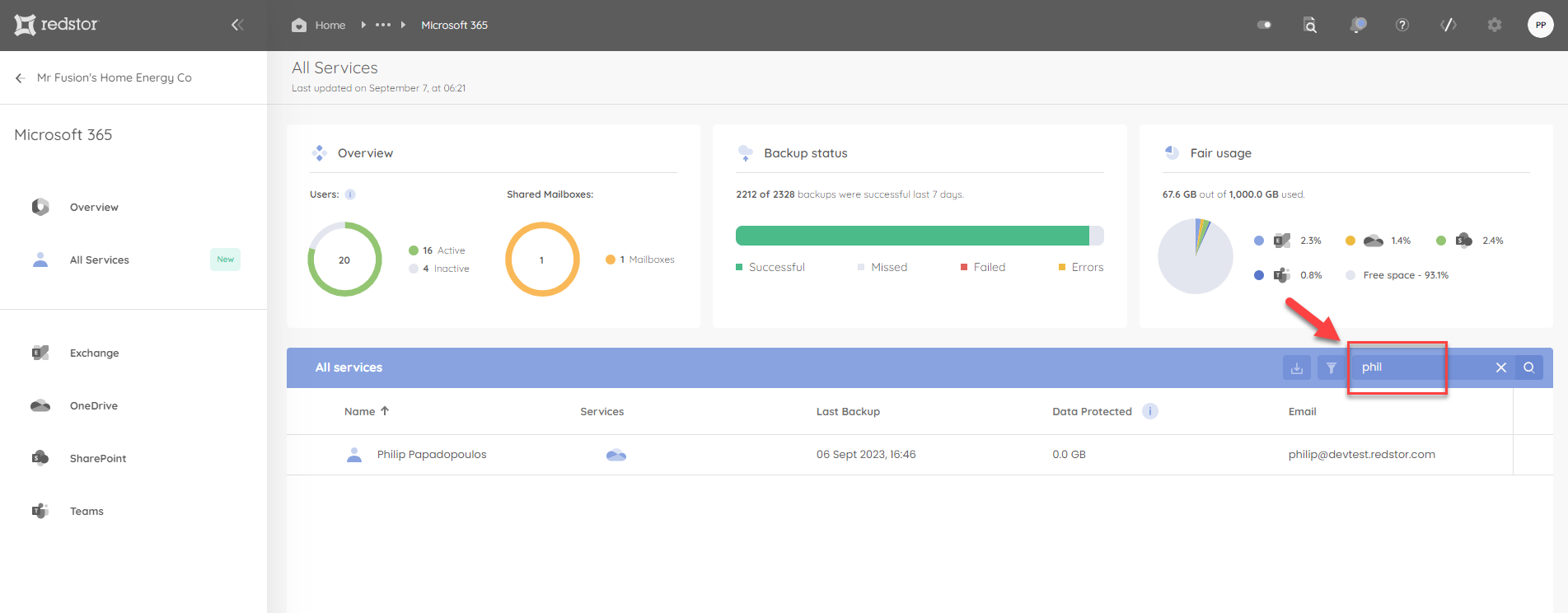Click the Inactive users legend entry
1568x613 pixels.
[x=439, y=269]
